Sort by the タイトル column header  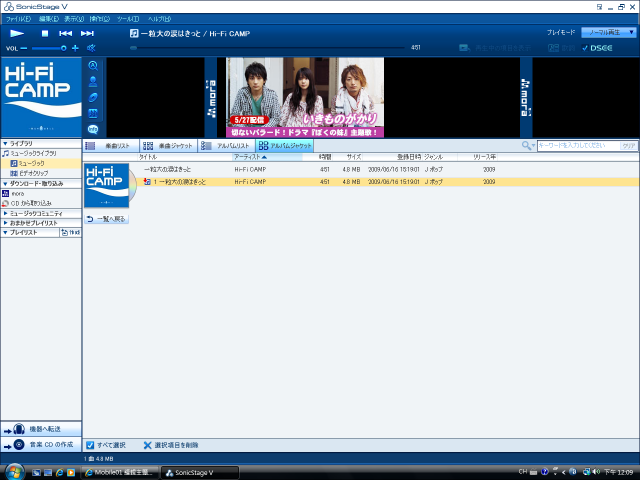[148, 157]
